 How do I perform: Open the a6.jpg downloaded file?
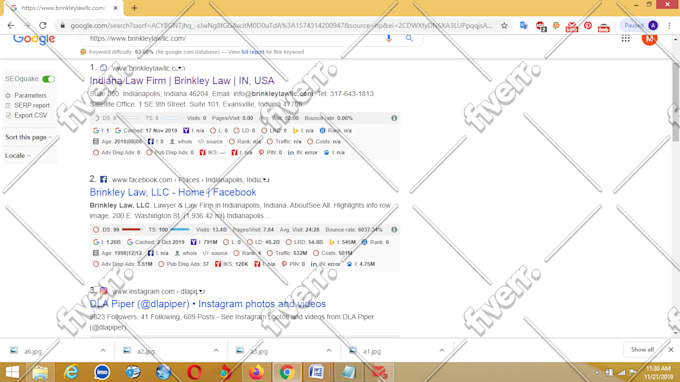tap(33, 351)
